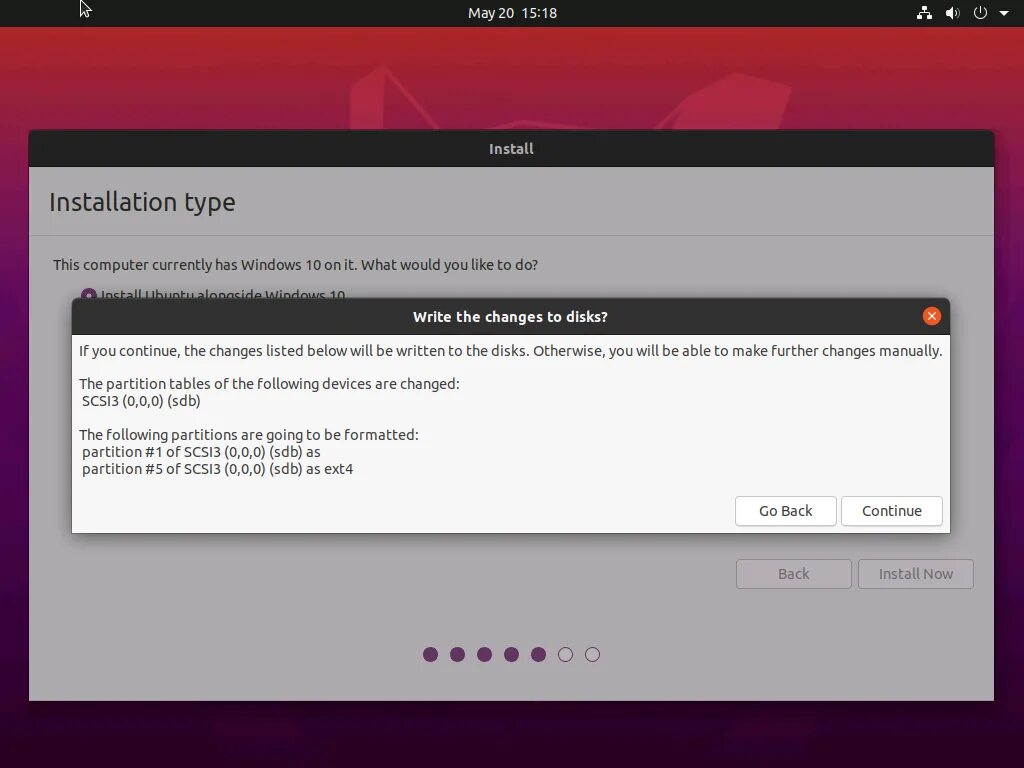Screen dimensions: 1024x768
Task: Click the Back button in the installer
Action: tap(793, 573)
